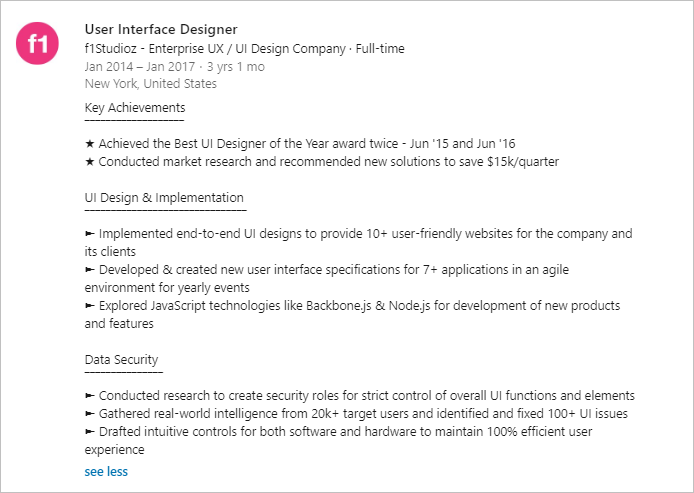This screenshot has width=694, height=493.
Task: Click the star before market research line
Action: point(90,162)
